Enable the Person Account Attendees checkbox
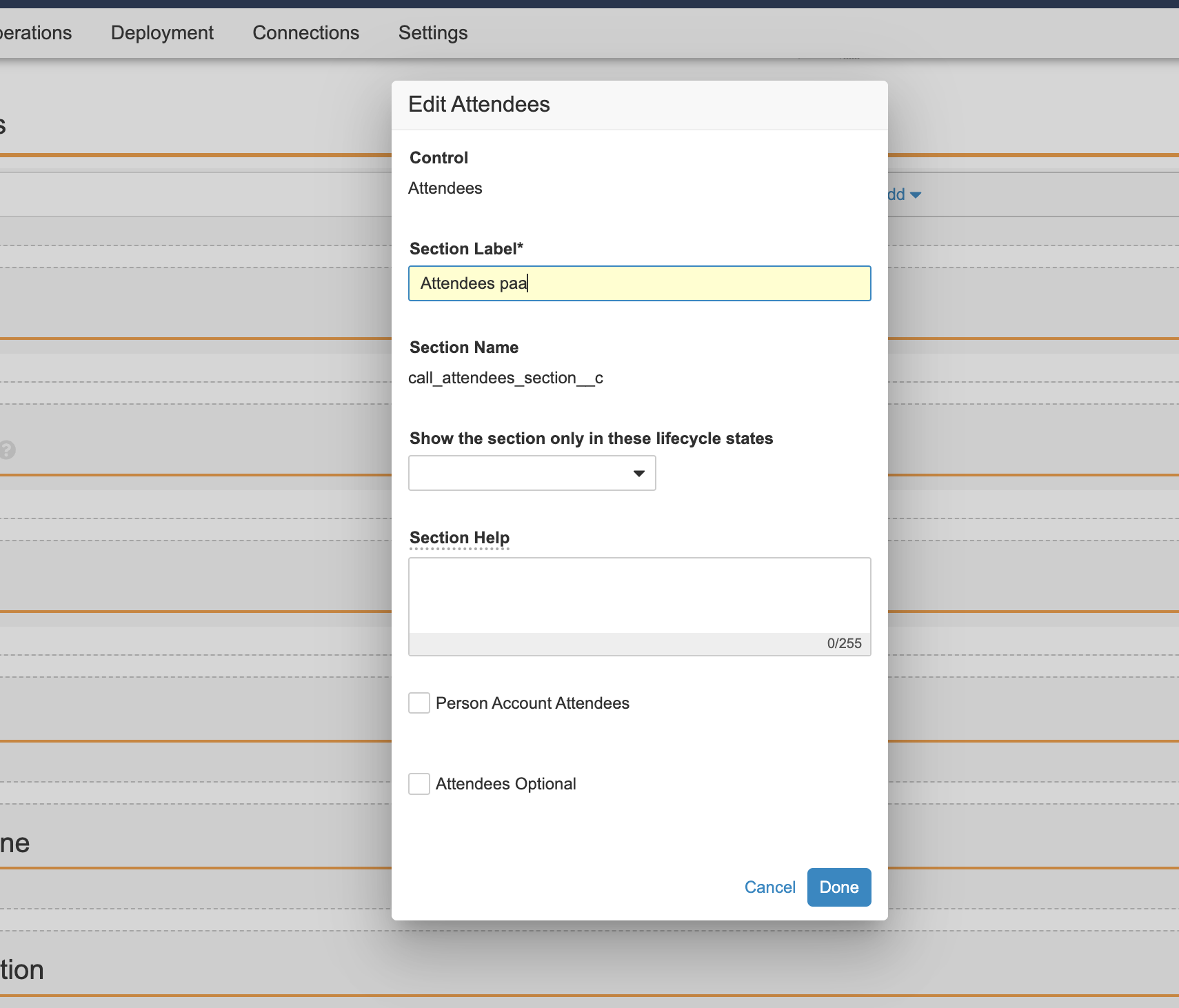 click(x=419, y=703)
